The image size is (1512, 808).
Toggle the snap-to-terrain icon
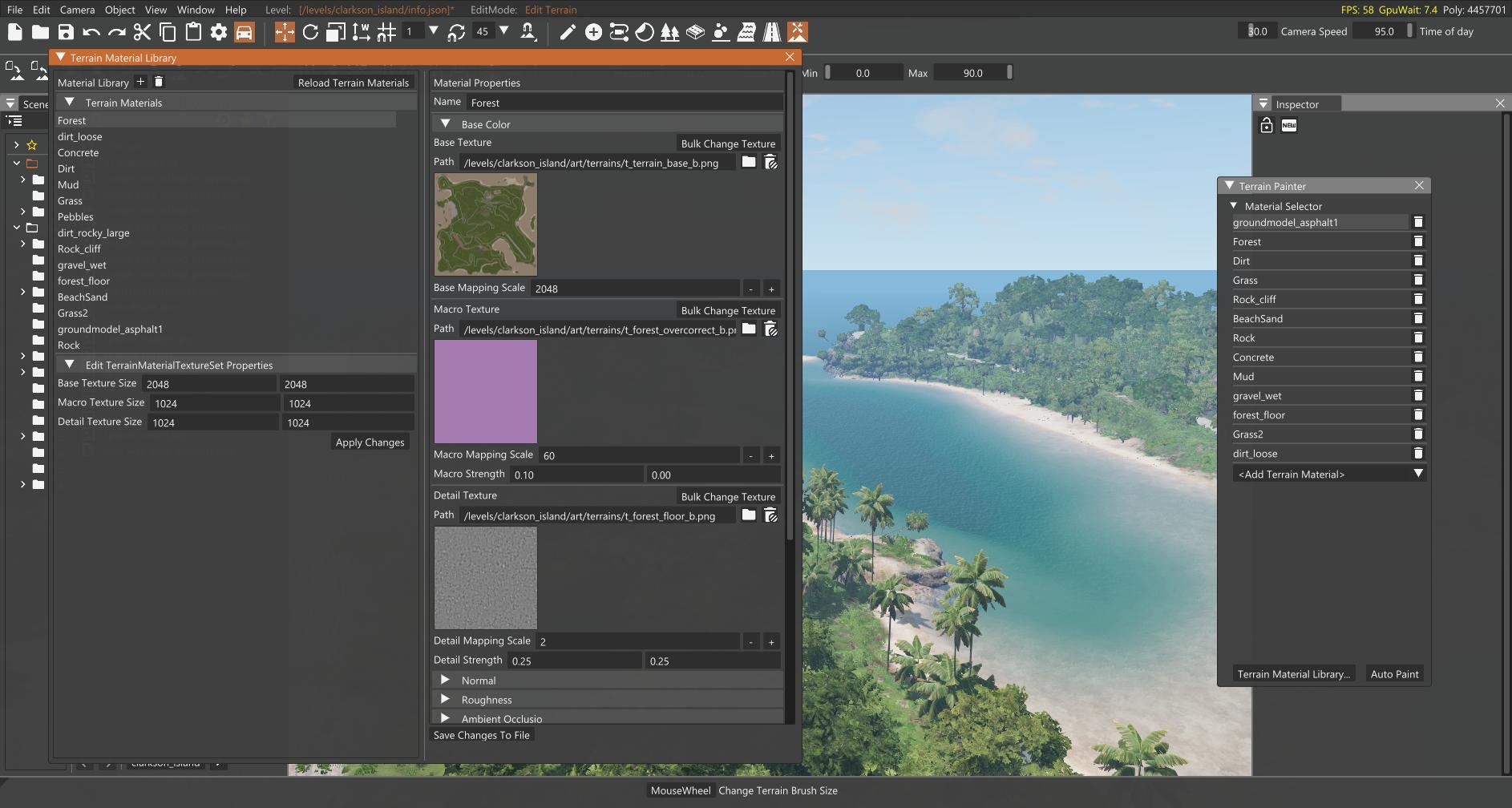click(528, 32)
